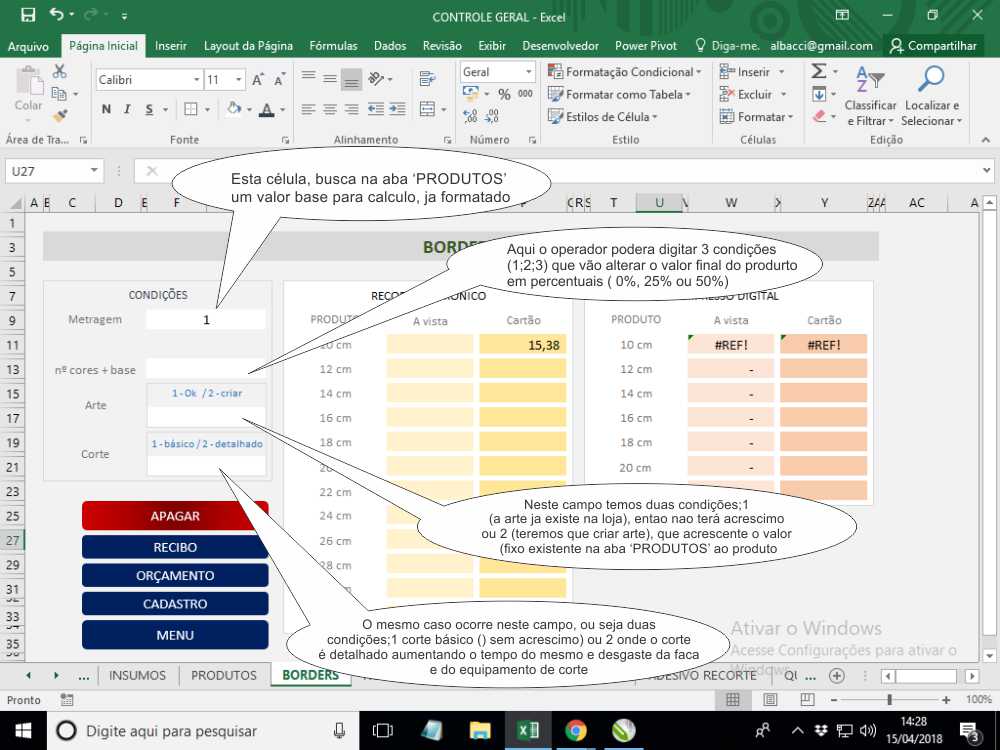This screenshot has height=750, width=1000.
Task: Decrease the indent
Action: click(376, 109)
